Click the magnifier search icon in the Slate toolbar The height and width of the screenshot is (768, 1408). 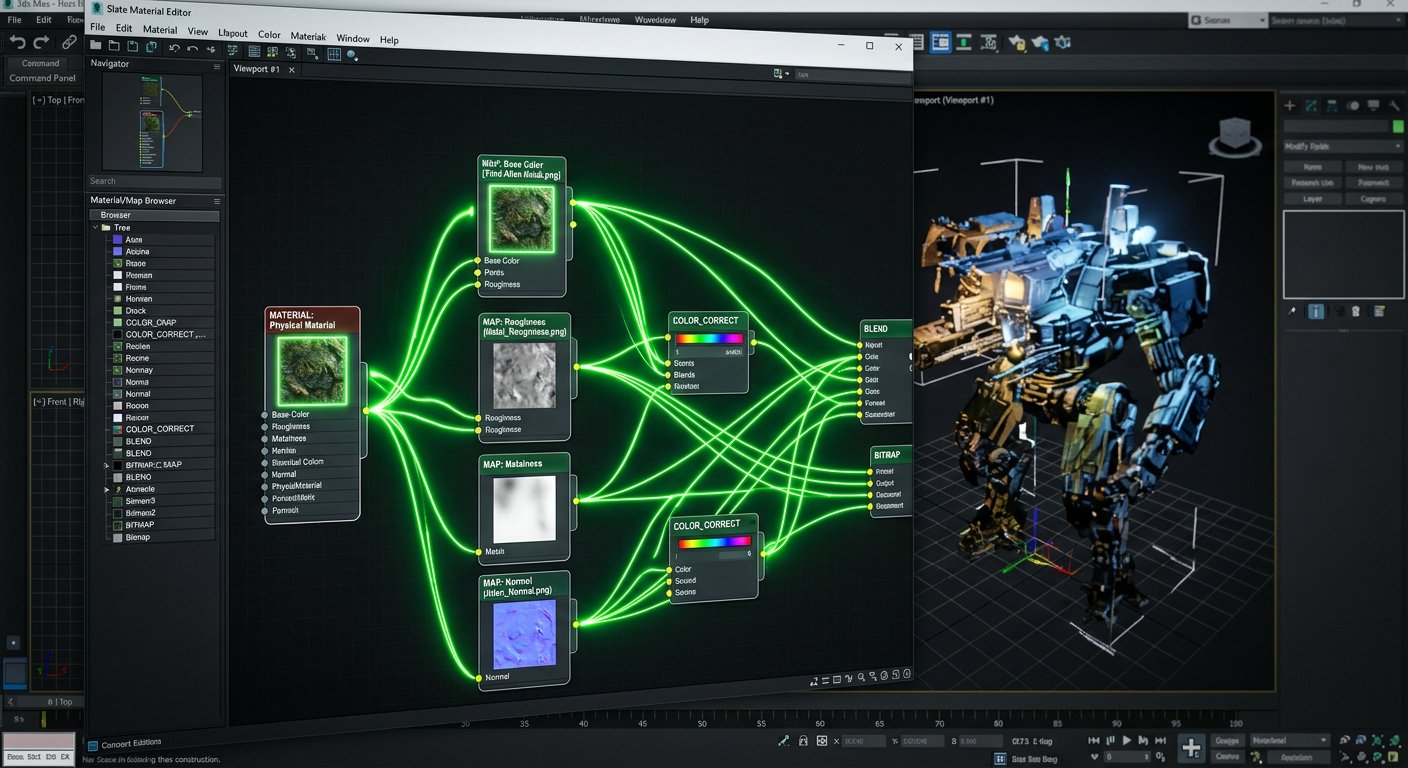[x=352, y=55]
